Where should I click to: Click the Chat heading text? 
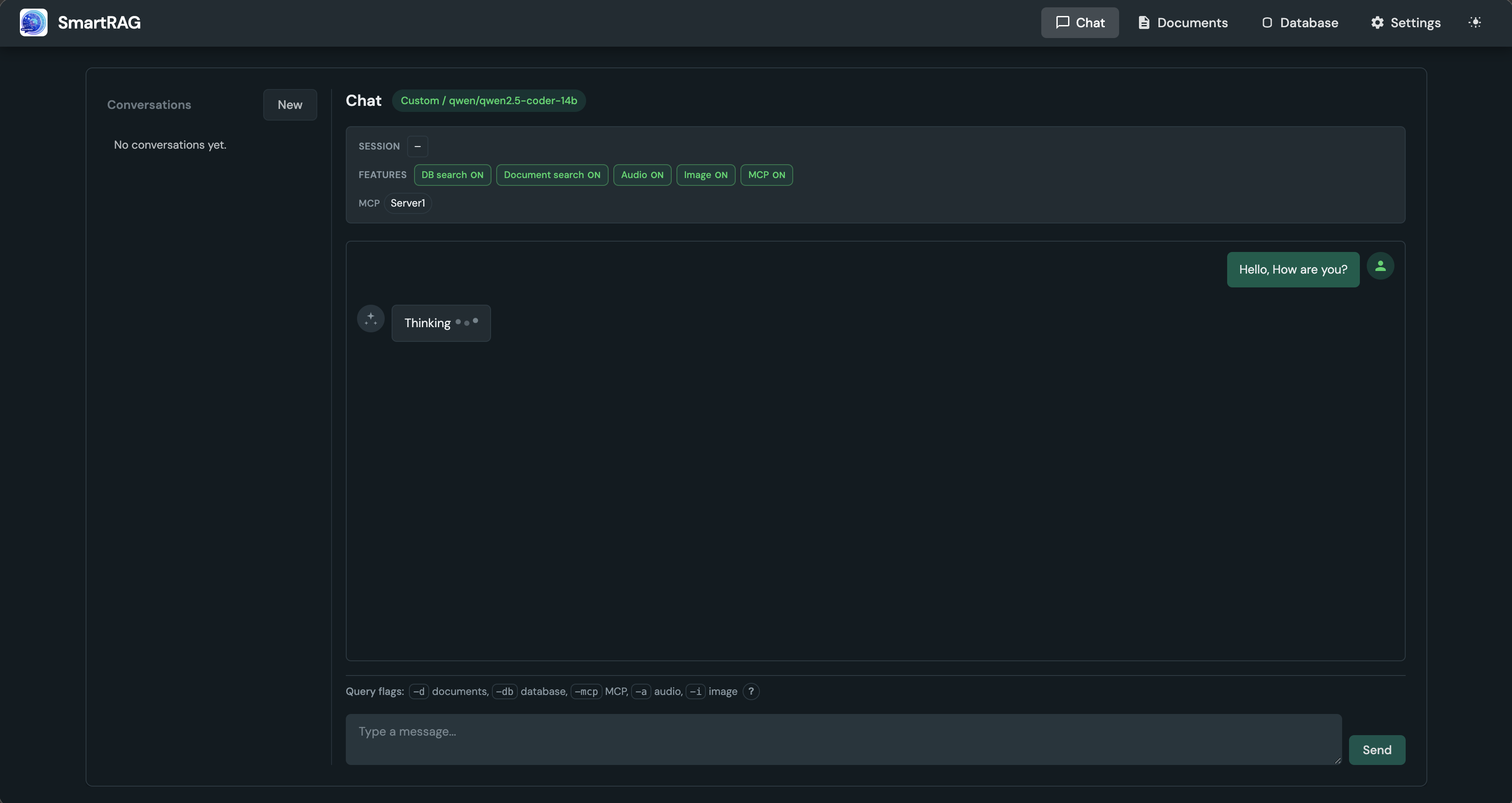(x=364, y=100)
